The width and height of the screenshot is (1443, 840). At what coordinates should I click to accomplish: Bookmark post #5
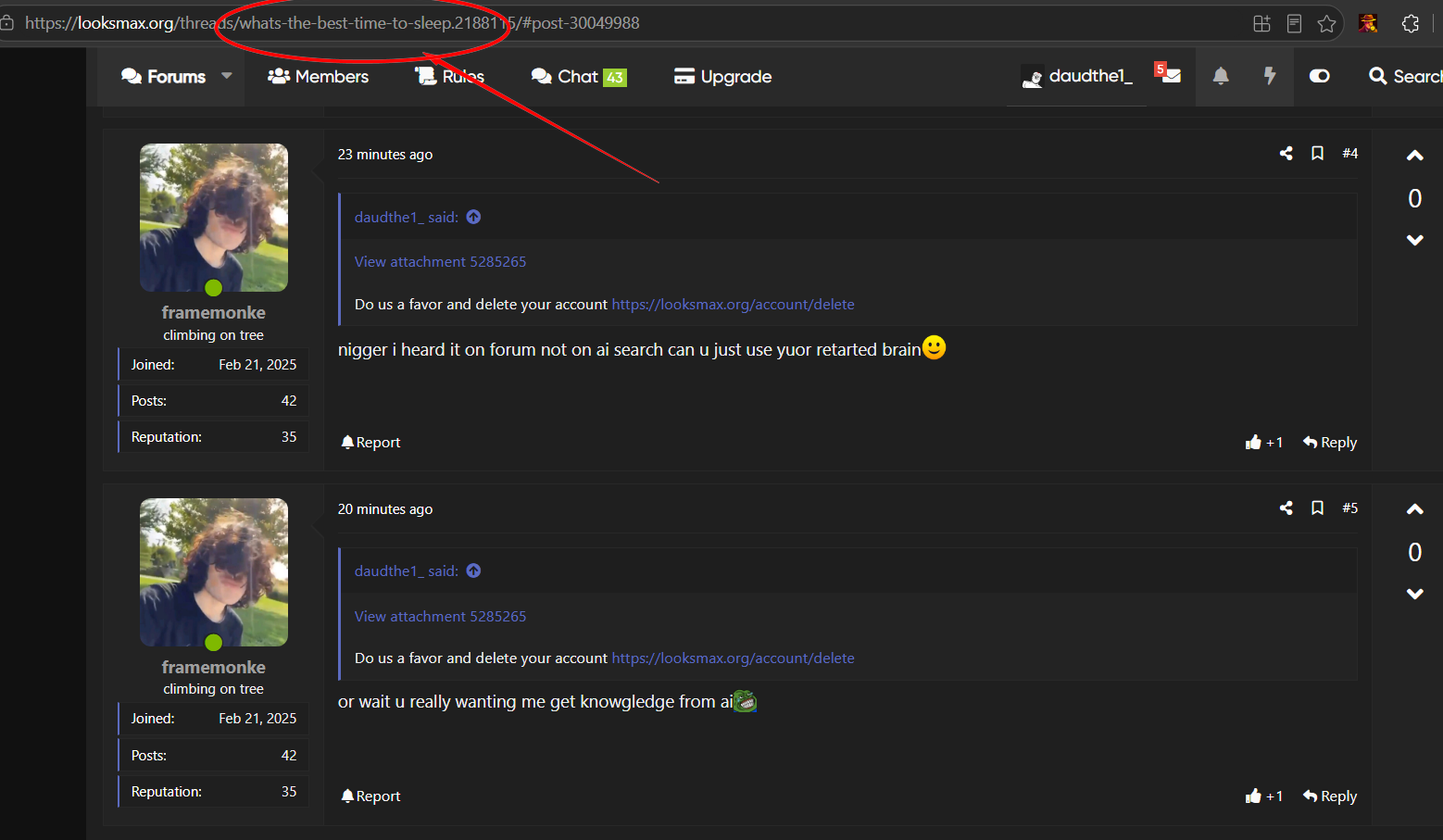point(1317,508)
